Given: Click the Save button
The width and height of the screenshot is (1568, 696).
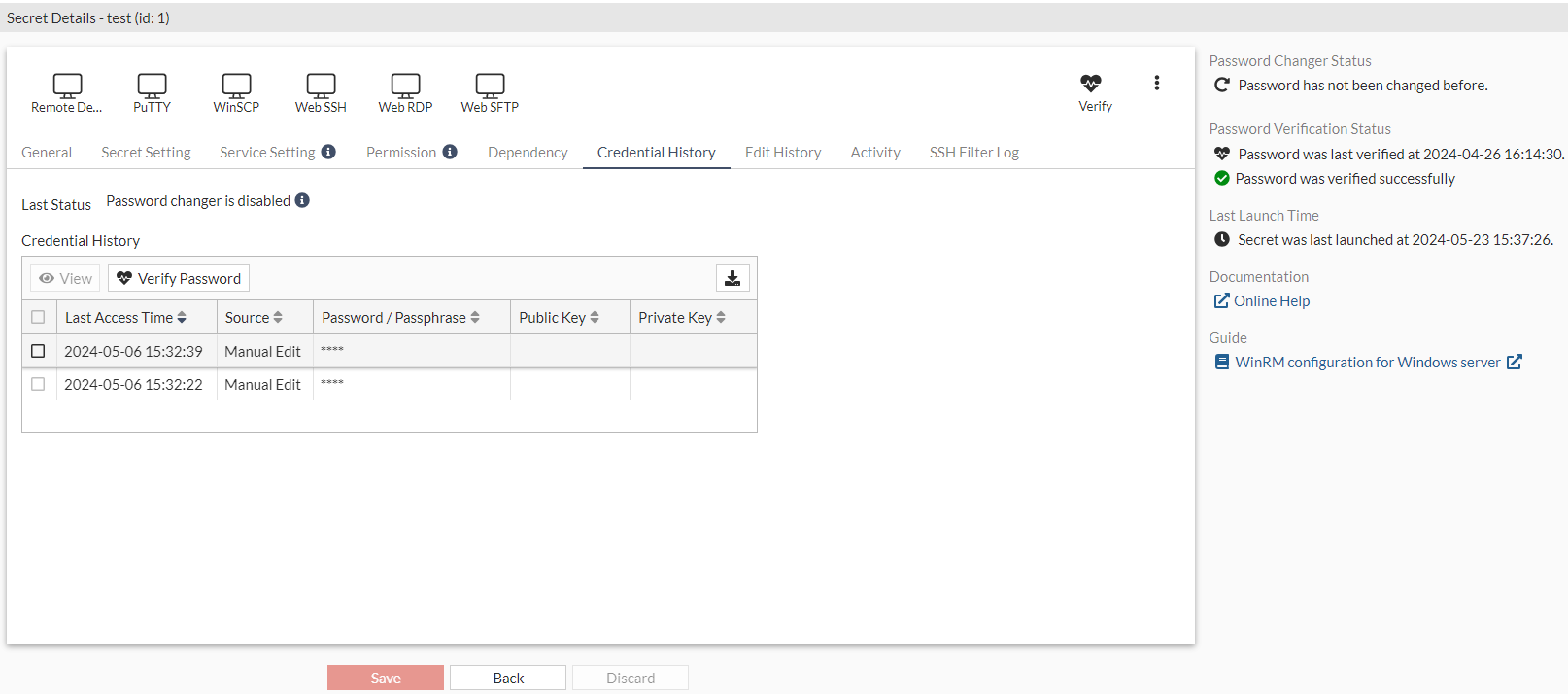Looking at the screenshot, I should click(x=386, y=678).
